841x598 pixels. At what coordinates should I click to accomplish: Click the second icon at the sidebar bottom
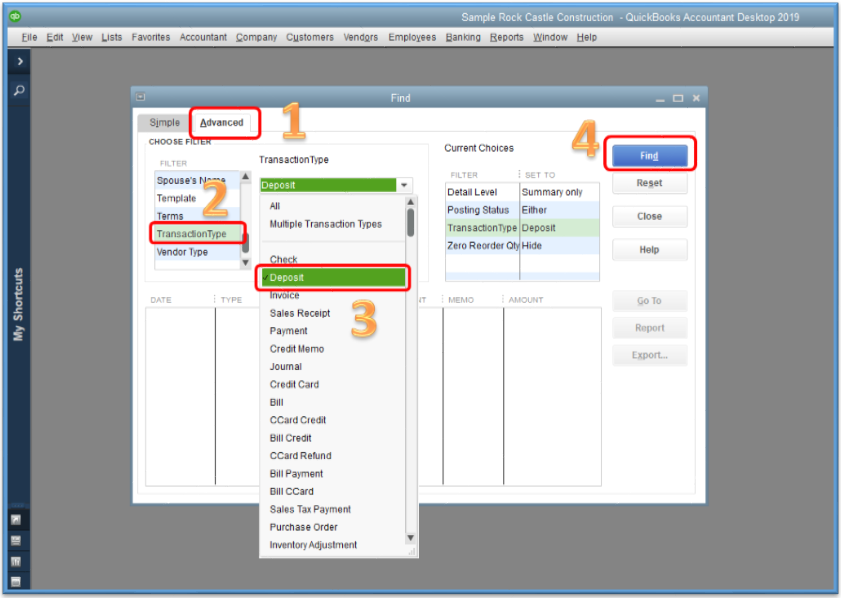pos(16,541)
